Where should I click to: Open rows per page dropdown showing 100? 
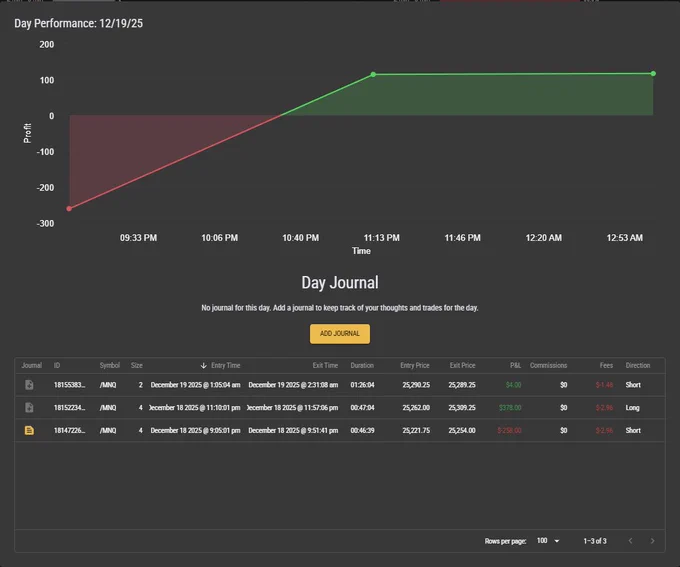[x=548, y=541]
